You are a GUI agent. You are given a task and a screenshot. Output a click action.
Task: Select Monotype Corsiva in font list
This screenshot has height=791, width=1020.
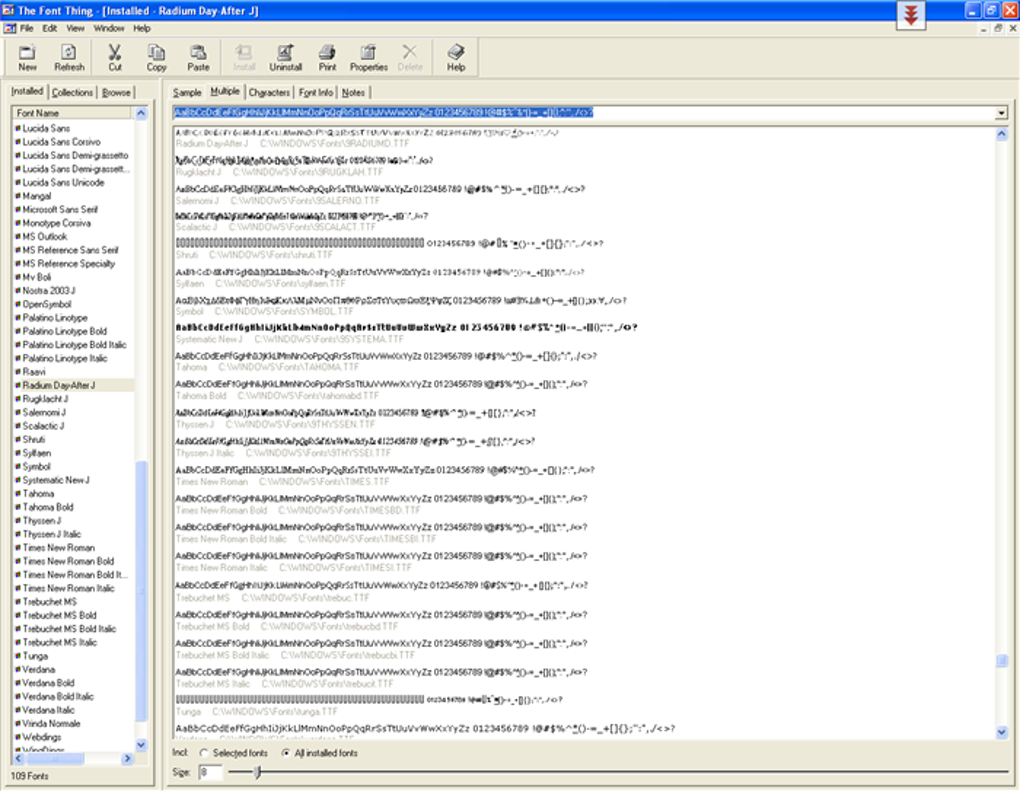click(56, 223)
